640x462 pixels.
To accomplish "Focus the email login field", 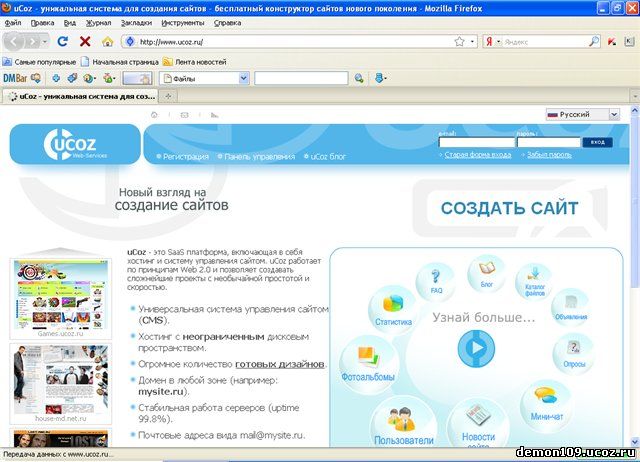I will (477, 142).
